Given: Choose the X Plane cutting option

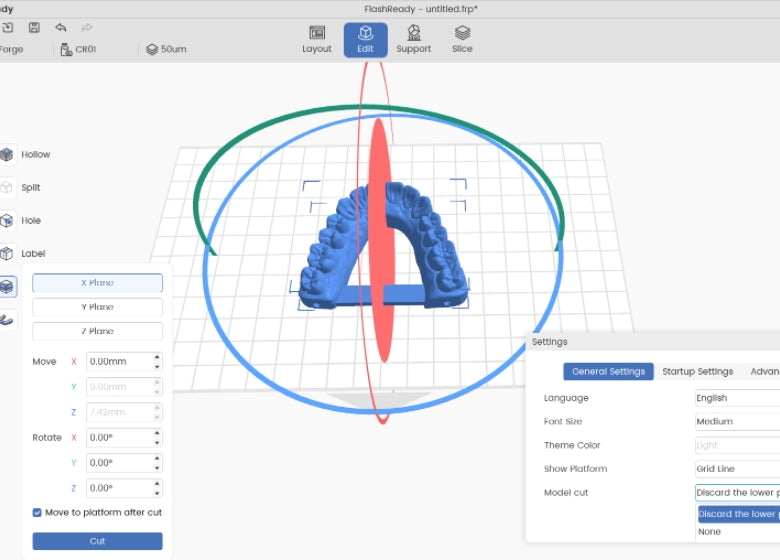Looking at the screenshot, I should pyautogui.click(x=97, y=283).
